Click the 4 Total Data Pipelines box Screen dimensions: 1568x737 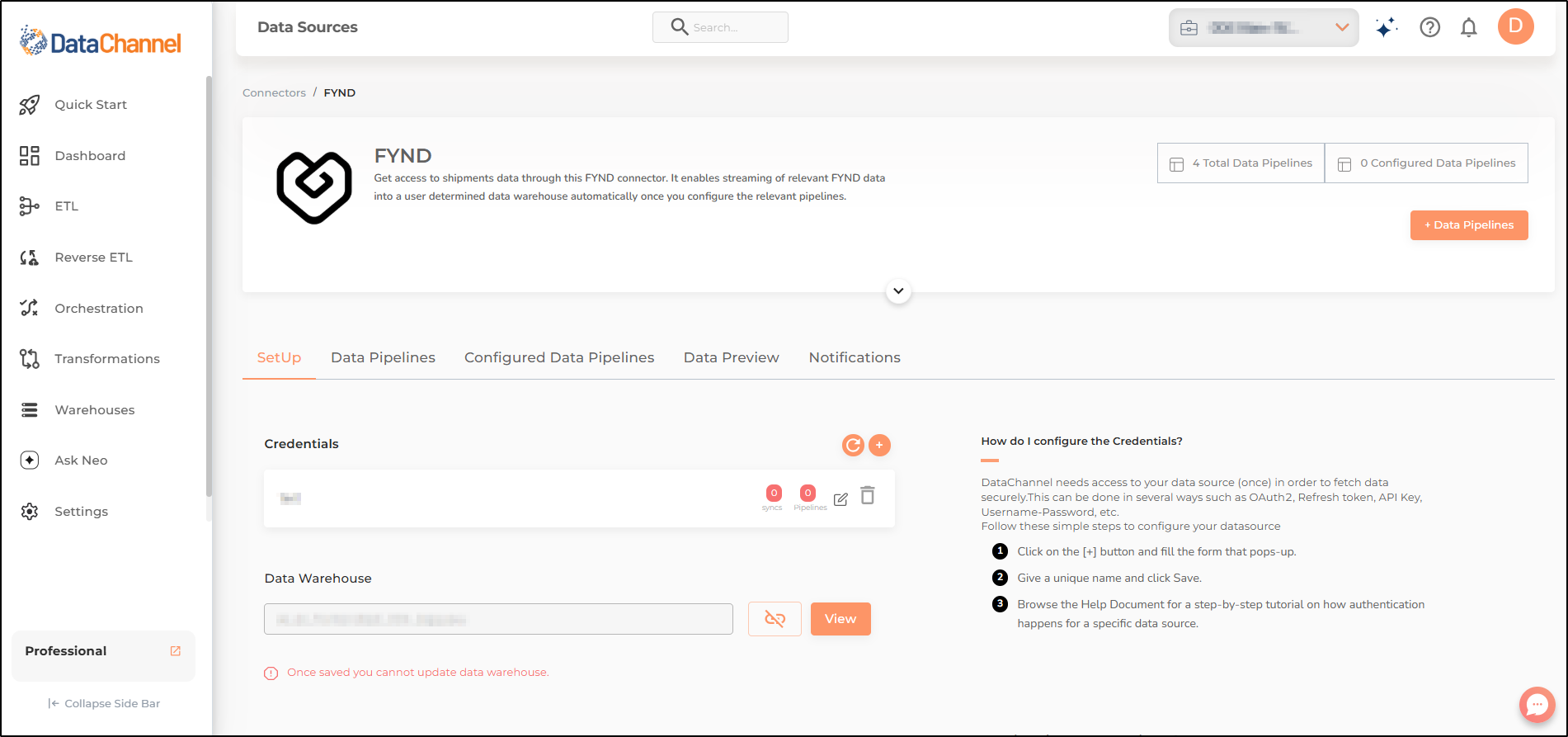pos(1241,163)
